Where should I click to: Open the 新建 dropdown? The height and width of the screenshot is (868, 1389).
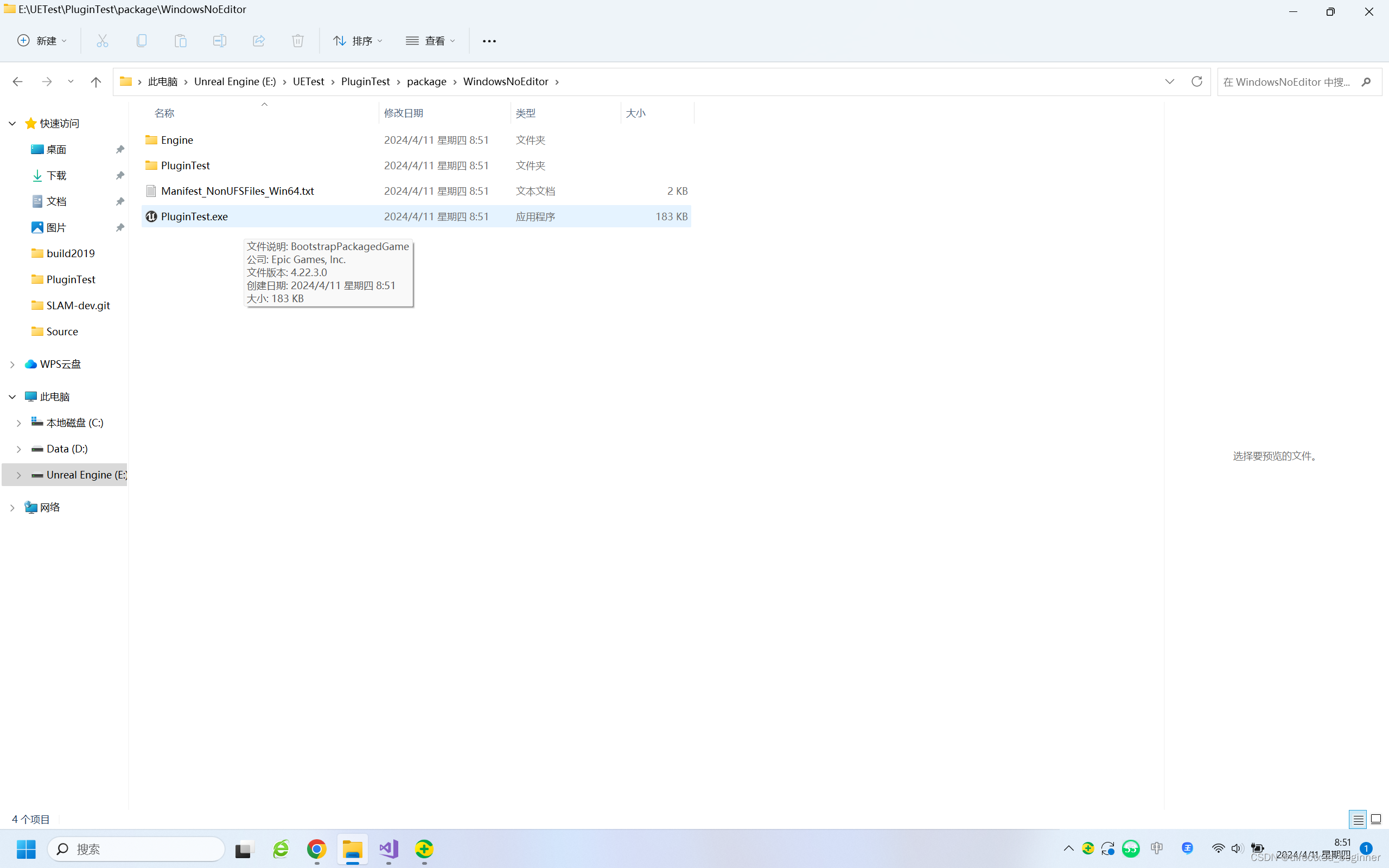pos(42,41)
